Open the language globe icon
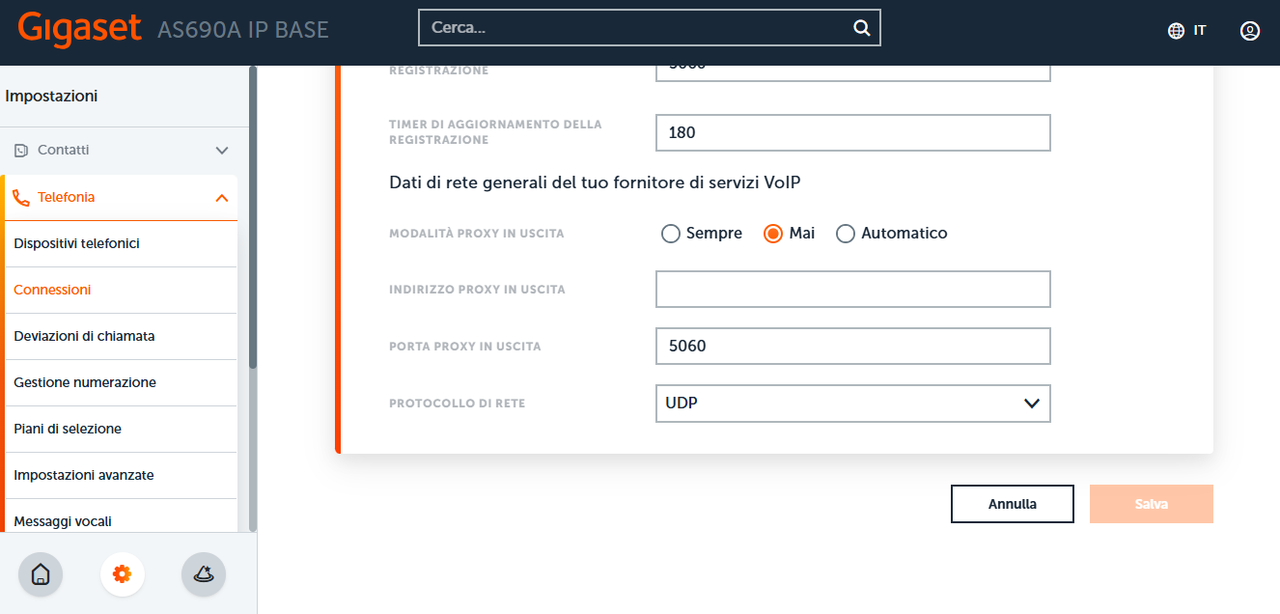The height and width of the screenshot is (614, 1280). 1176,31
